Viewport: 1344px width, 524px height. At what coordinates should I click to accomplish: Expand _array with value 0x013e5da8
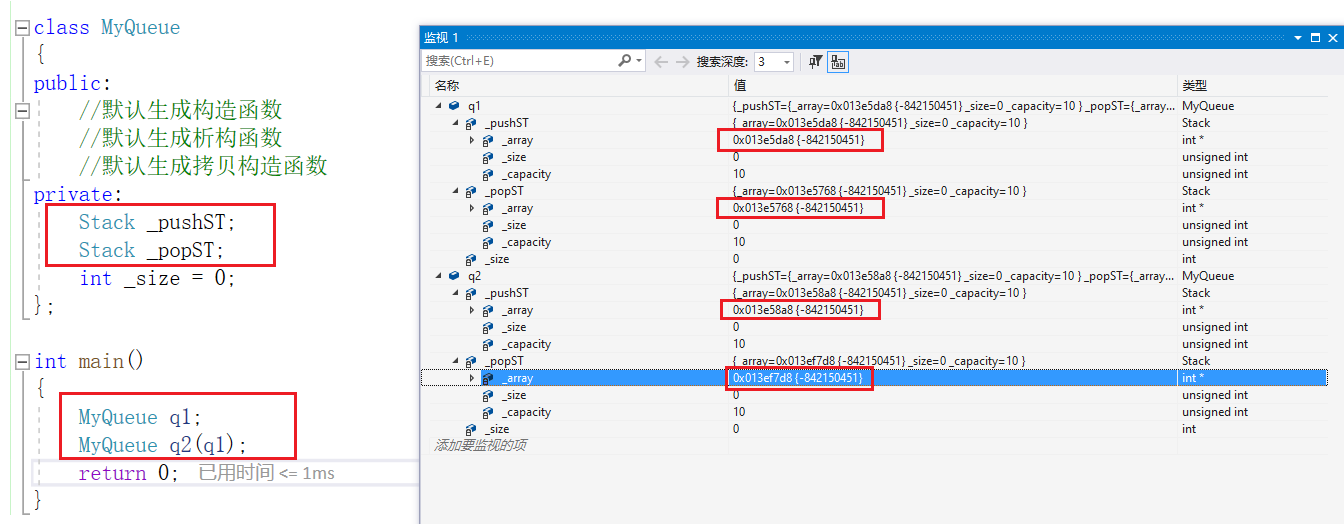[x=472, y=140]
